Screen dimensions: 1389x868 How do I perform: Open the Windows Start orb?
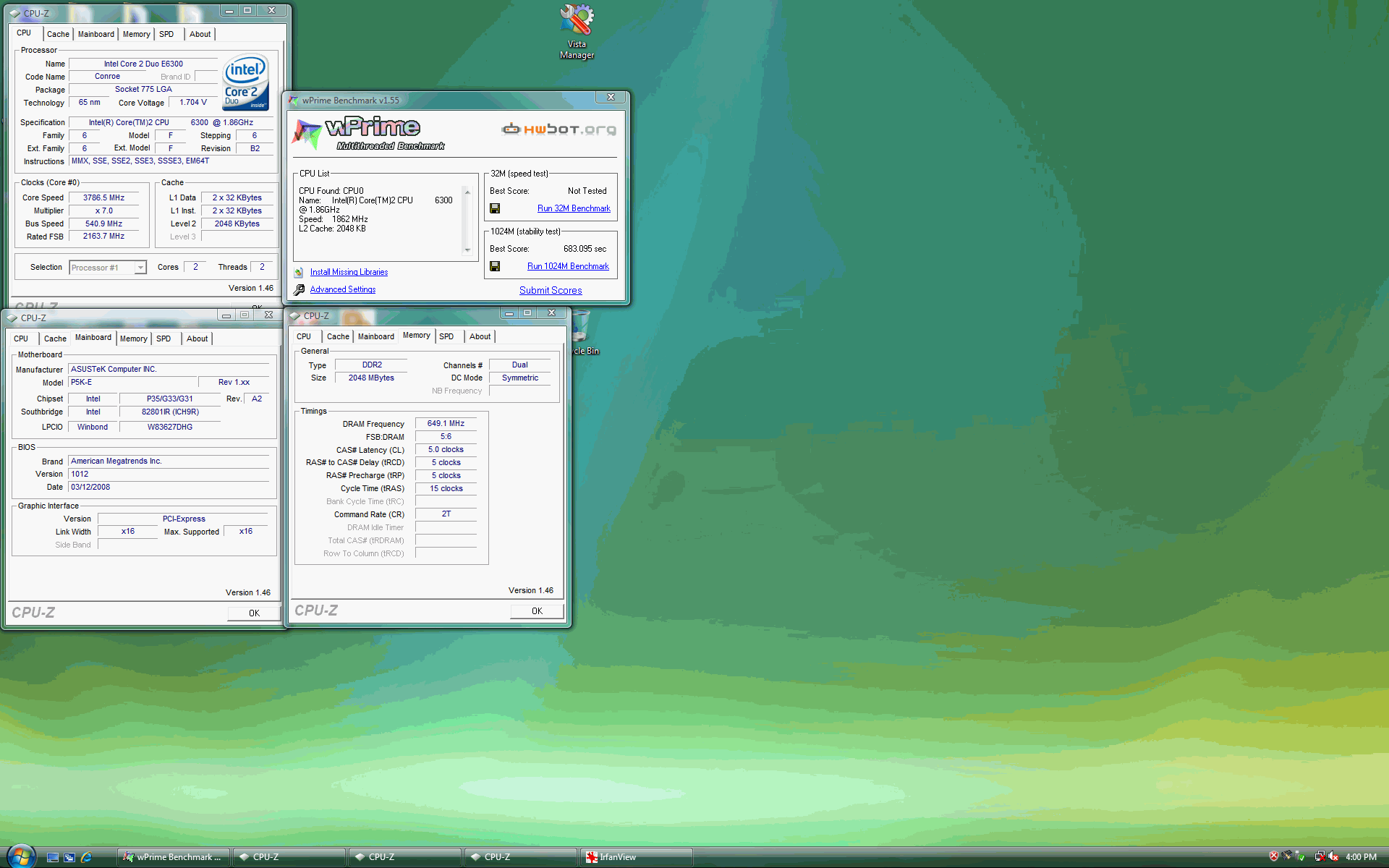20,856
